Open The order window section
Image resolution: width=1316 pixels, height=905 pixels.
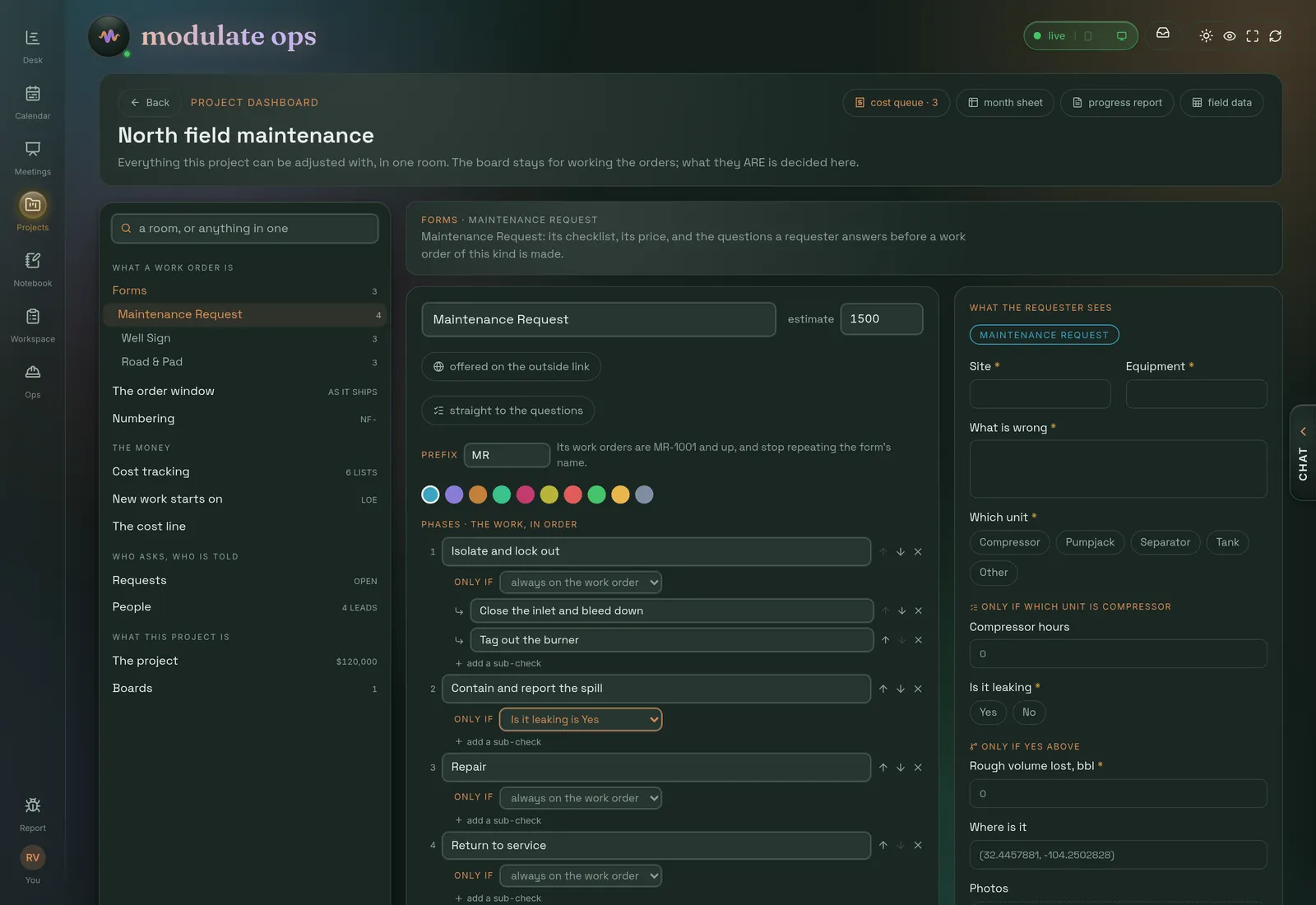(245, 391)
